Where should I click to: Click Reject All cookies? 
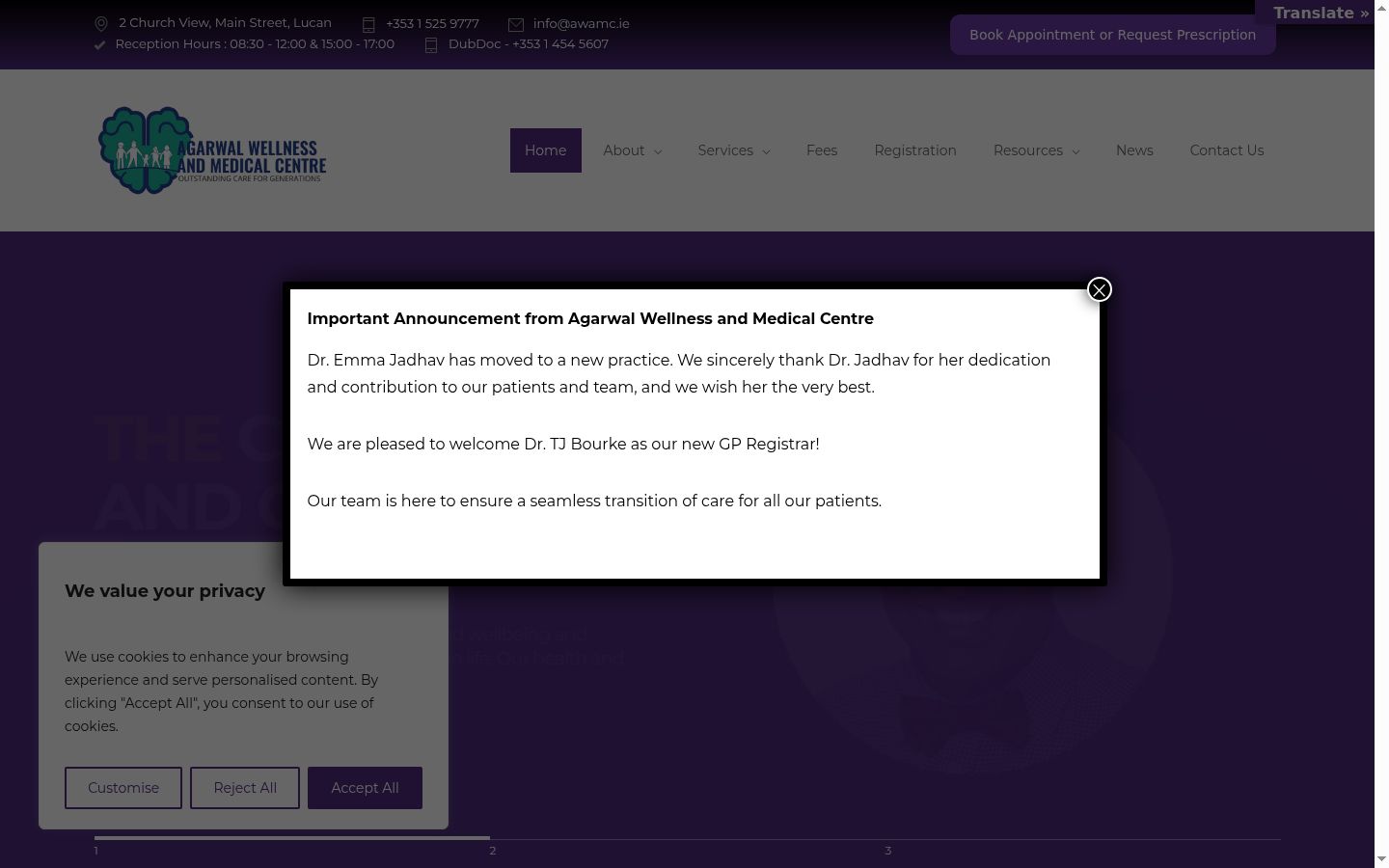pyautogui.click(x=245, y=788)
